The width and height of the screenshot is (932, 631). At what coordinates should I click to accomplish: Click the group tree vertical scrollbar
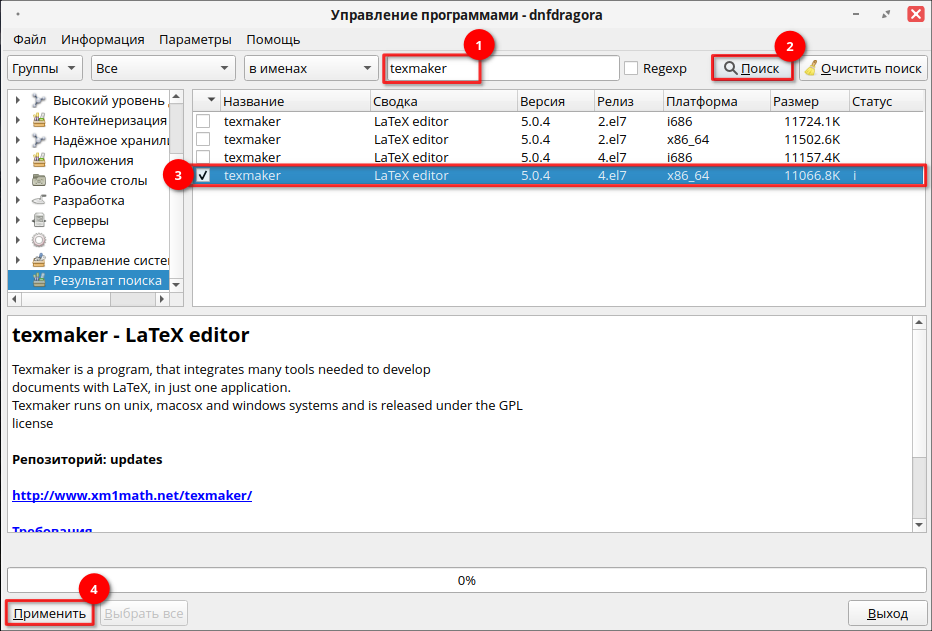[x=176, y=190]
